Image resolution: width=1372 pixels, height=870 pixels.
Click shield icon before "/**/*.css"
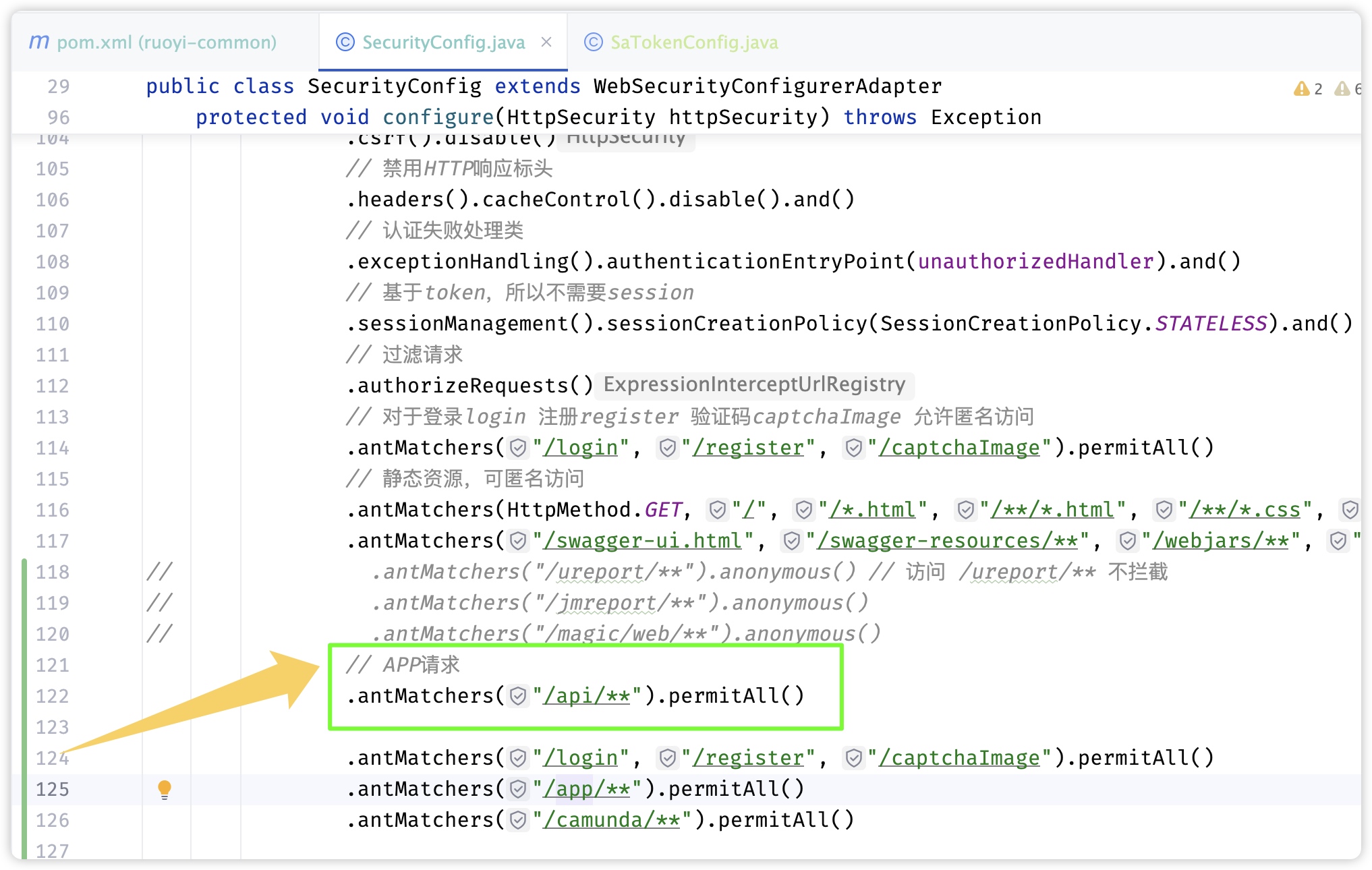pos(1165,510)
